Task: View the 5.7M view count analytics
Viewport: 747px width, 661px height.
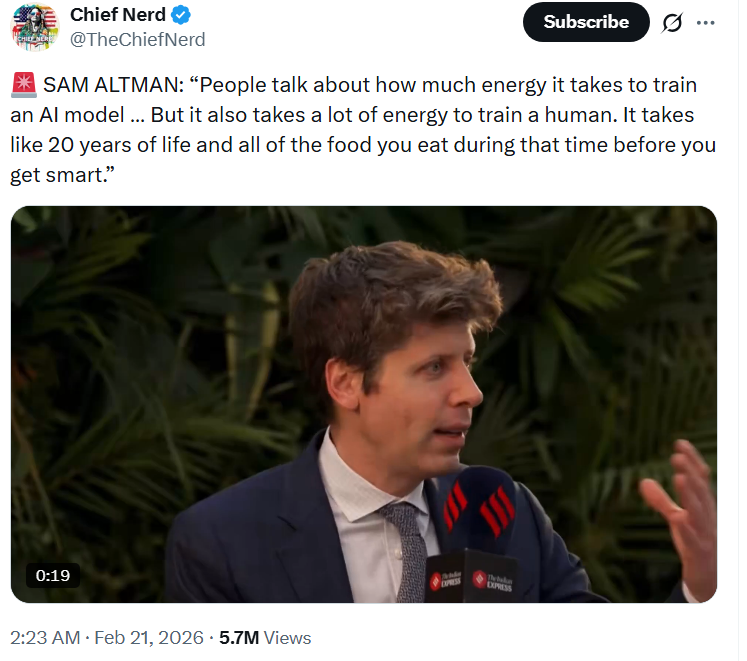Action: coord(238,637)
